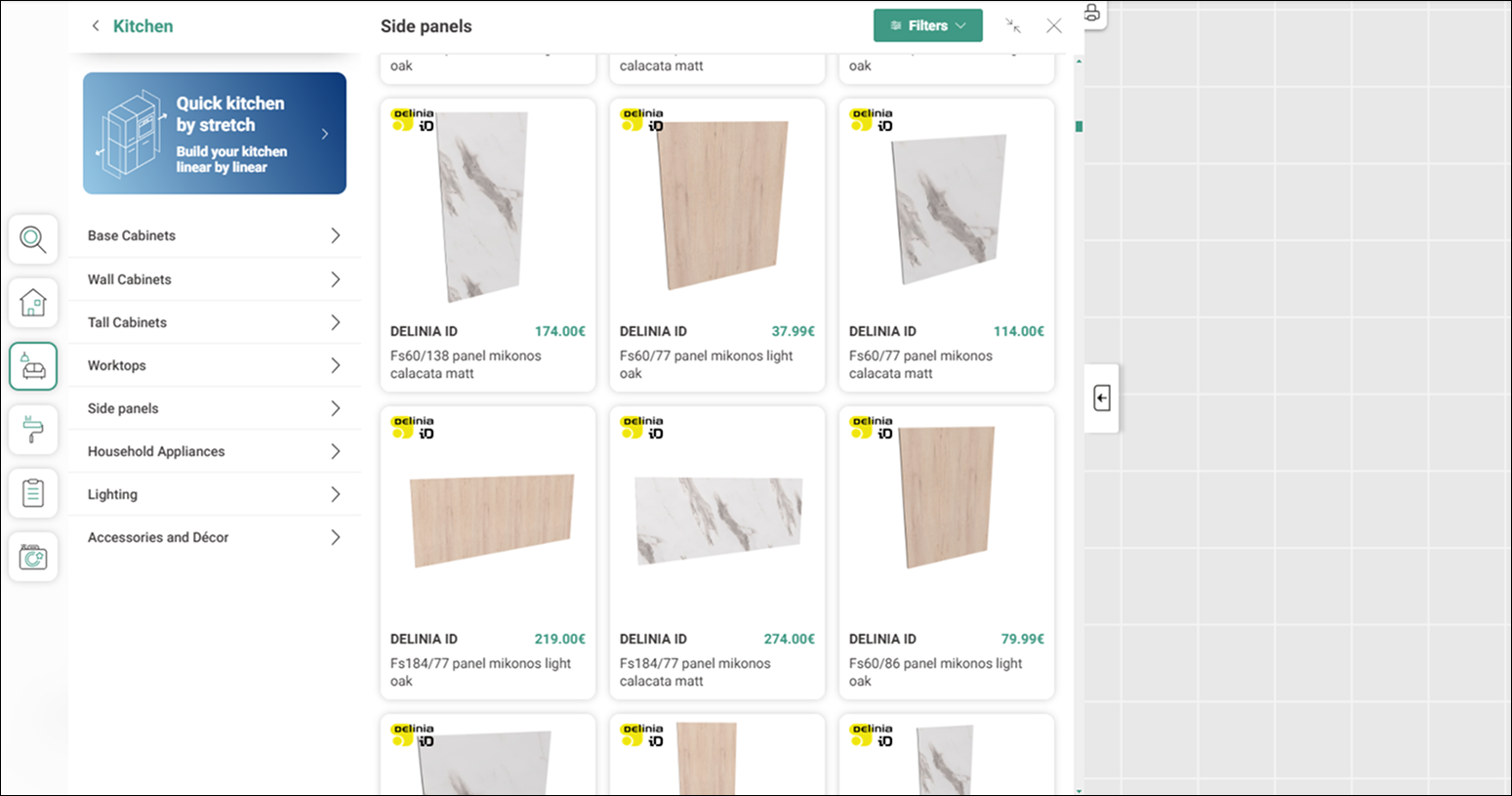Open Quick kitchen by stretch banner

(215, 133)
